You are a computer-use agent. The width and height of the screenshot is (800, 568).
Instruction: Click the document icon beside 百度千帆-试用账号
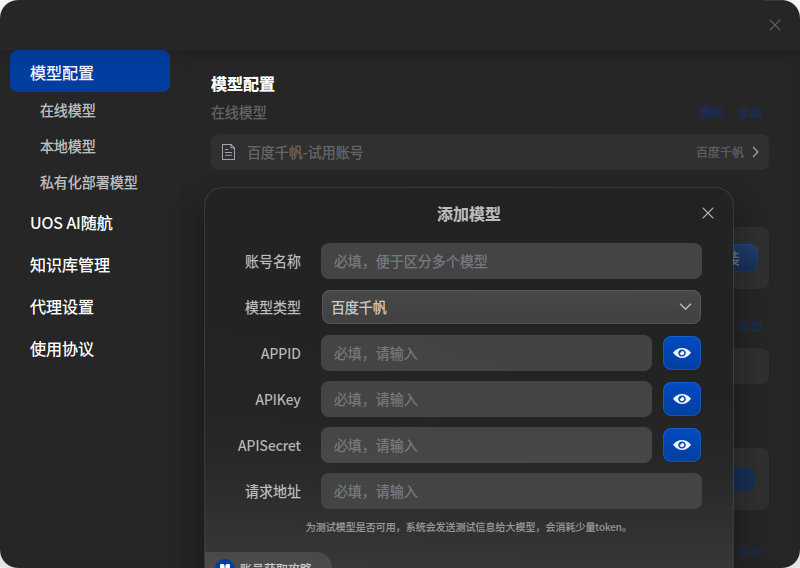click(x=229, y=152)
